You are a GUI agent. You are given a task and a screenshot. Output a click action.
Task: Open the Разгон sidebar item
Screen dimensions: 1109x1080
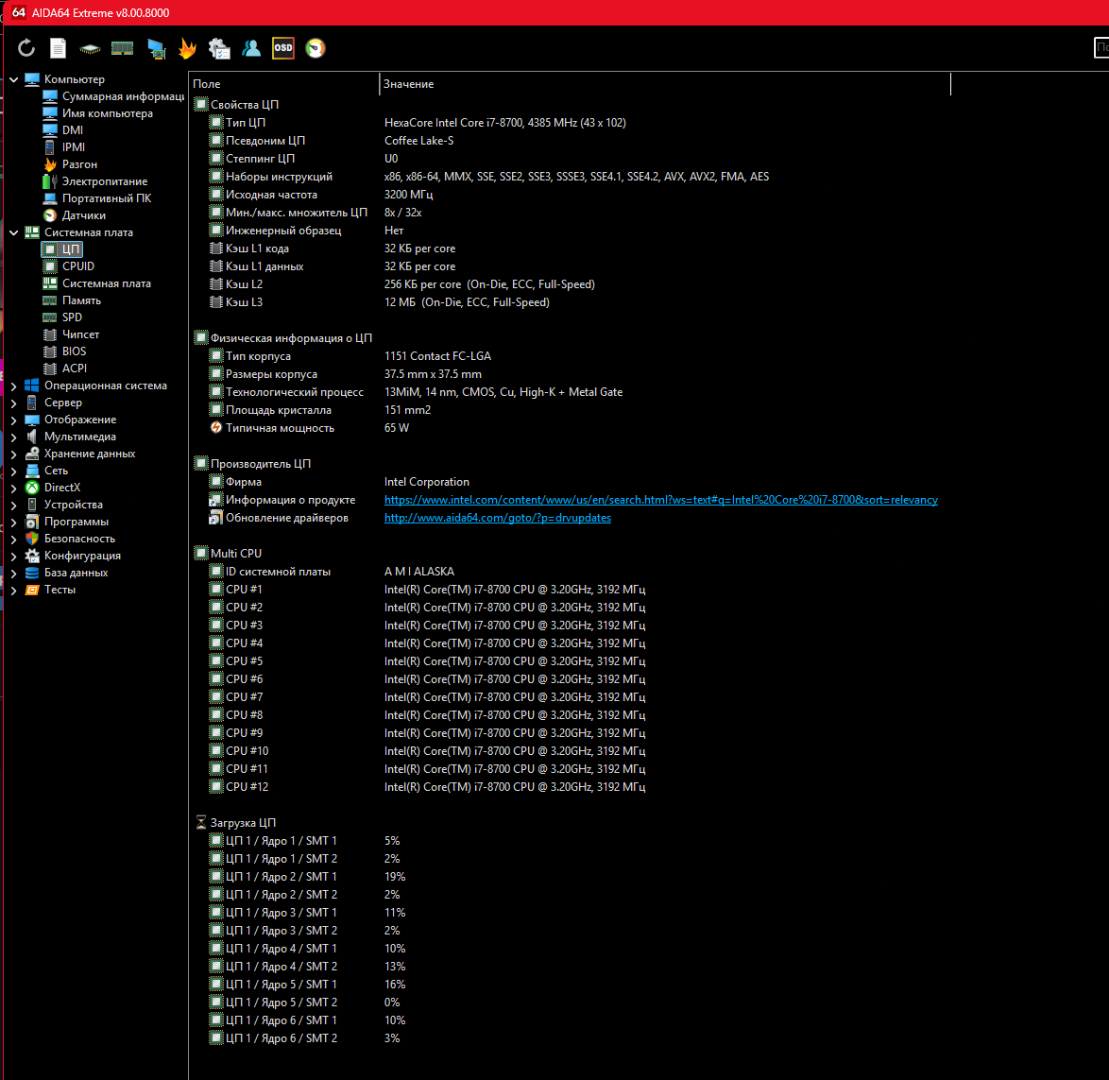point(79,165)
